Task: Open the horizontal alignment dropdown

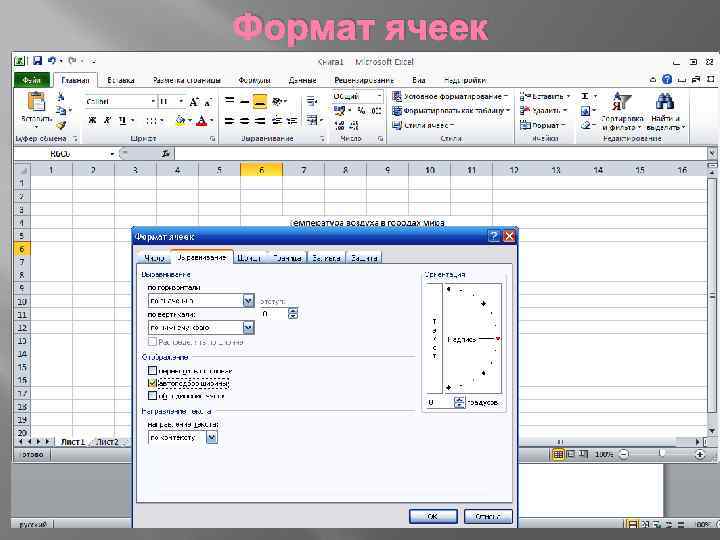Action: pos(248,301)
